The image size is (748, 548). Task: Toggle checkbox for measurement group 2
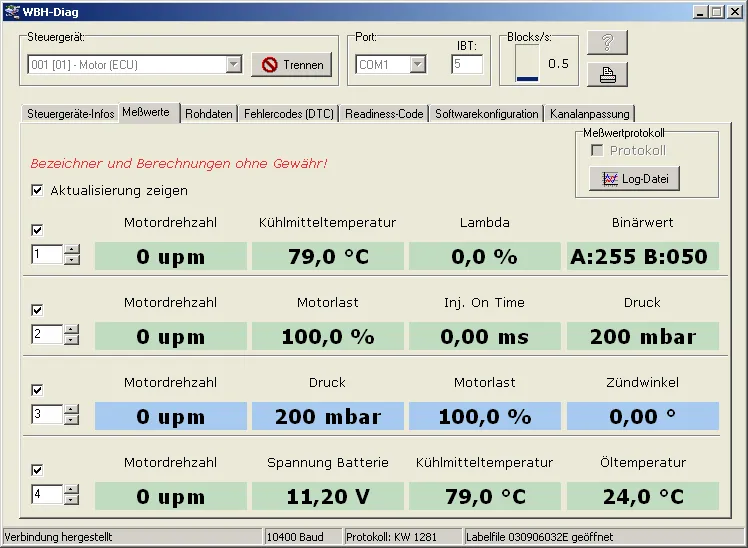coord(37,310)
